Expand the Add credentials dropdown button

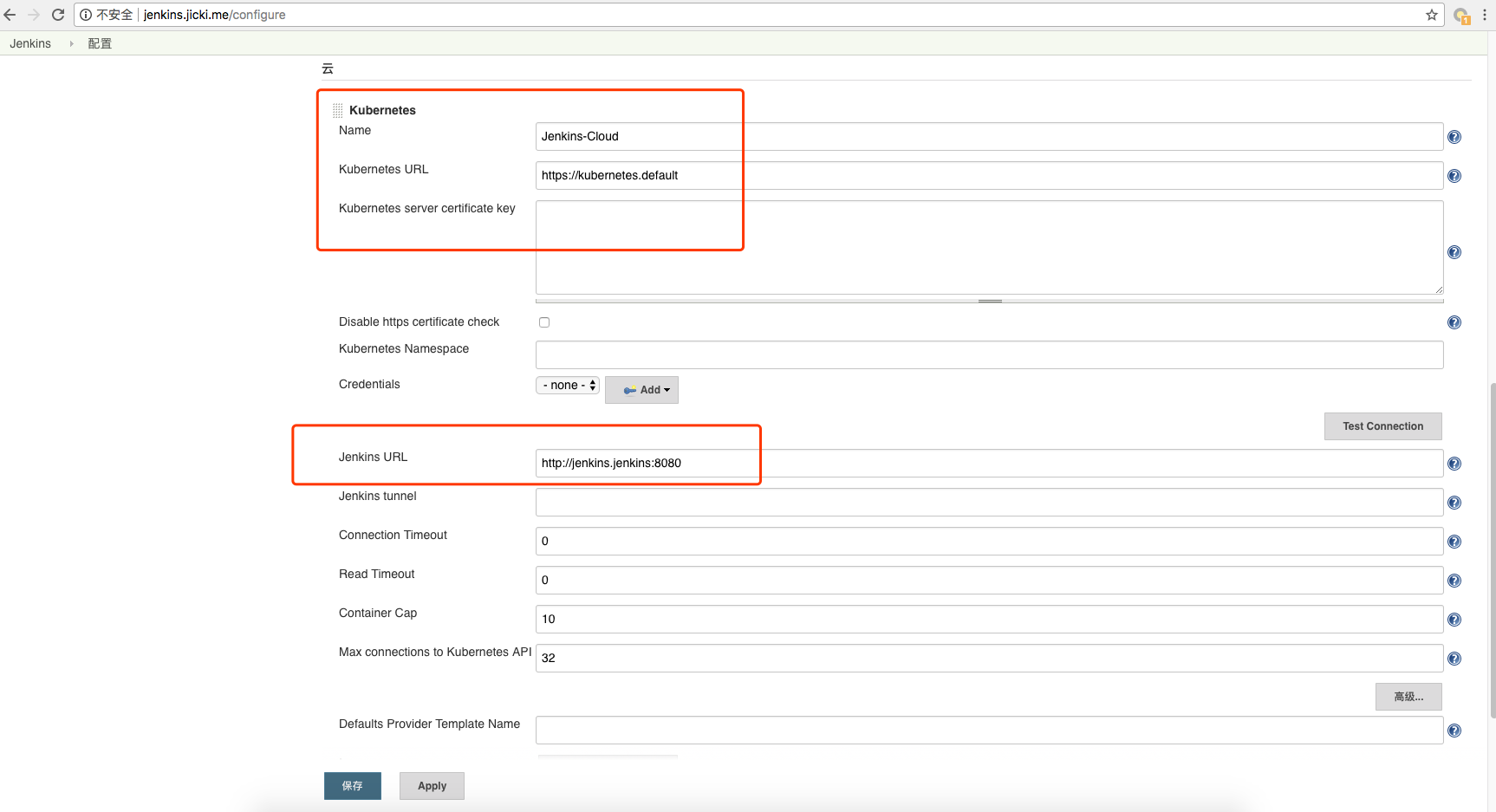point(641,390)
